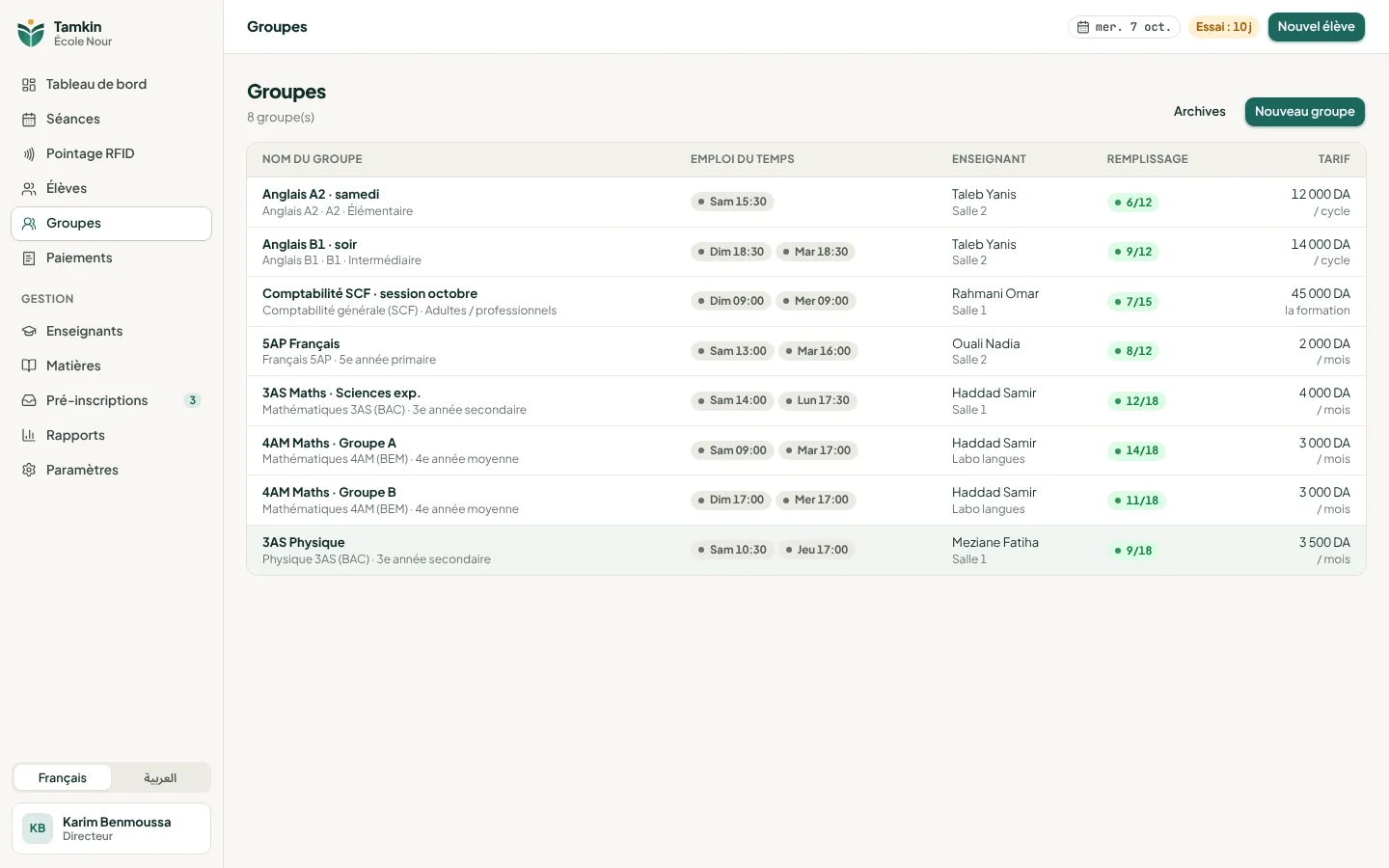This screenshot has height=868, width=1389.
Task: Click the Nouvel élève button
Action: pos(1317,27)
